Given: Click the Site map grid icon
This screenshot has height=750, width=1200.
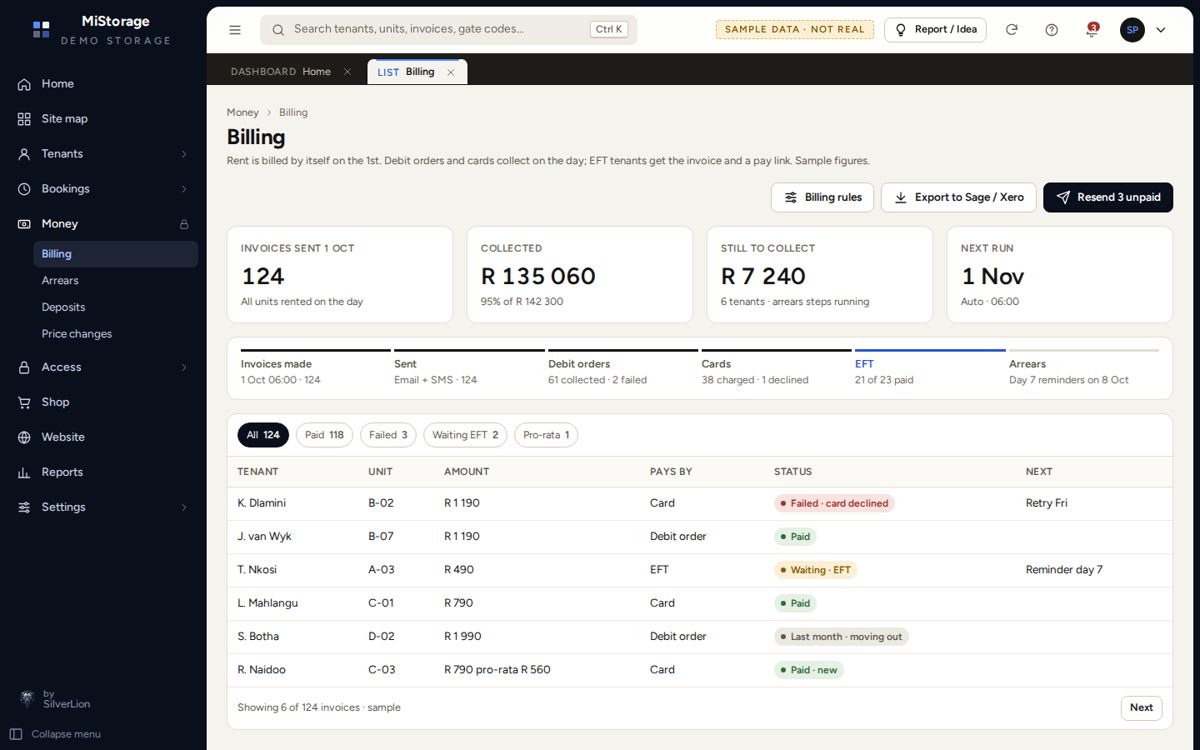Looking at the screenshot, I should click(x=24, y=119).
